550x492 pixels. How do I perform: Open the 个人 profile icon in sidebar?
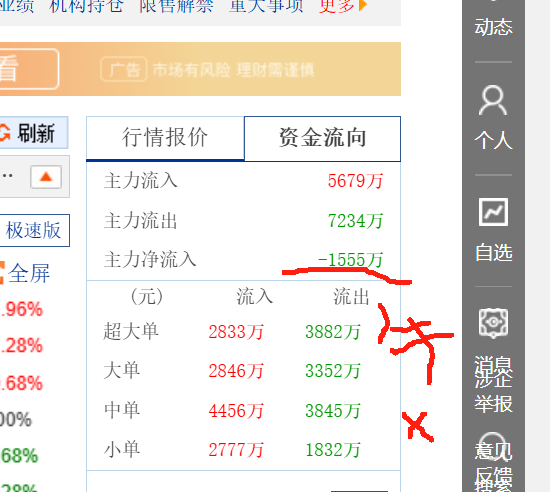coord(493,101)
